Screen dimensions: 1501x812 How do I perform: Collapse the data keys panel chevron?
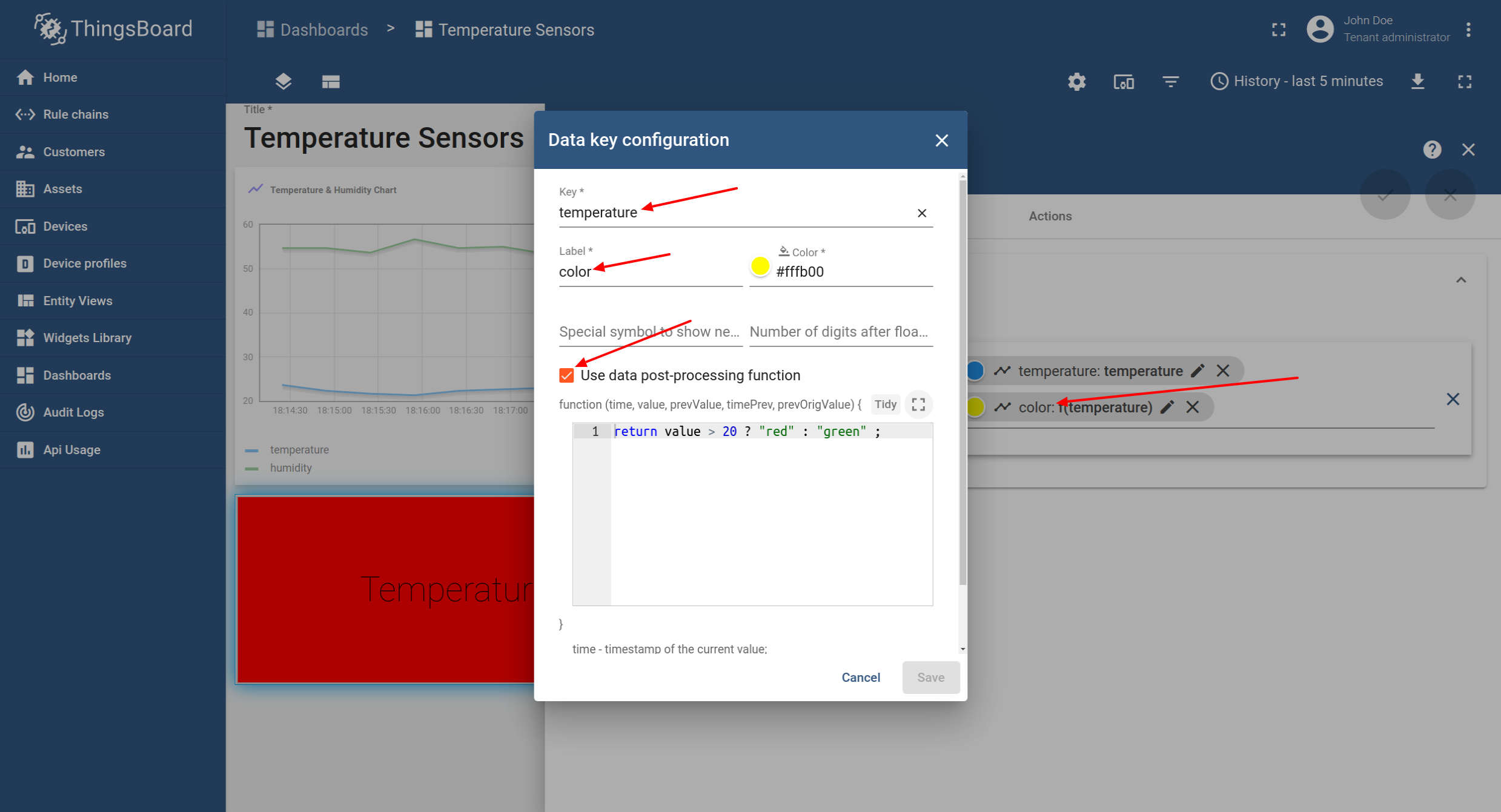[1461, 279]
